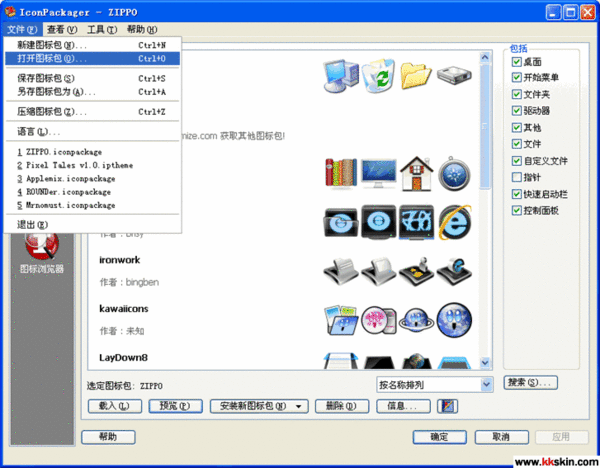Click the round compass preview icon

(x=454, y=174)
